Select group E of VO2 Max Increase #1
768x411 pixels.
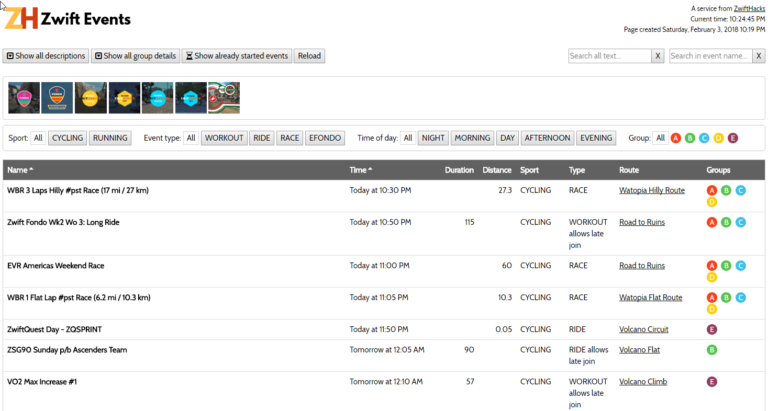712,382
